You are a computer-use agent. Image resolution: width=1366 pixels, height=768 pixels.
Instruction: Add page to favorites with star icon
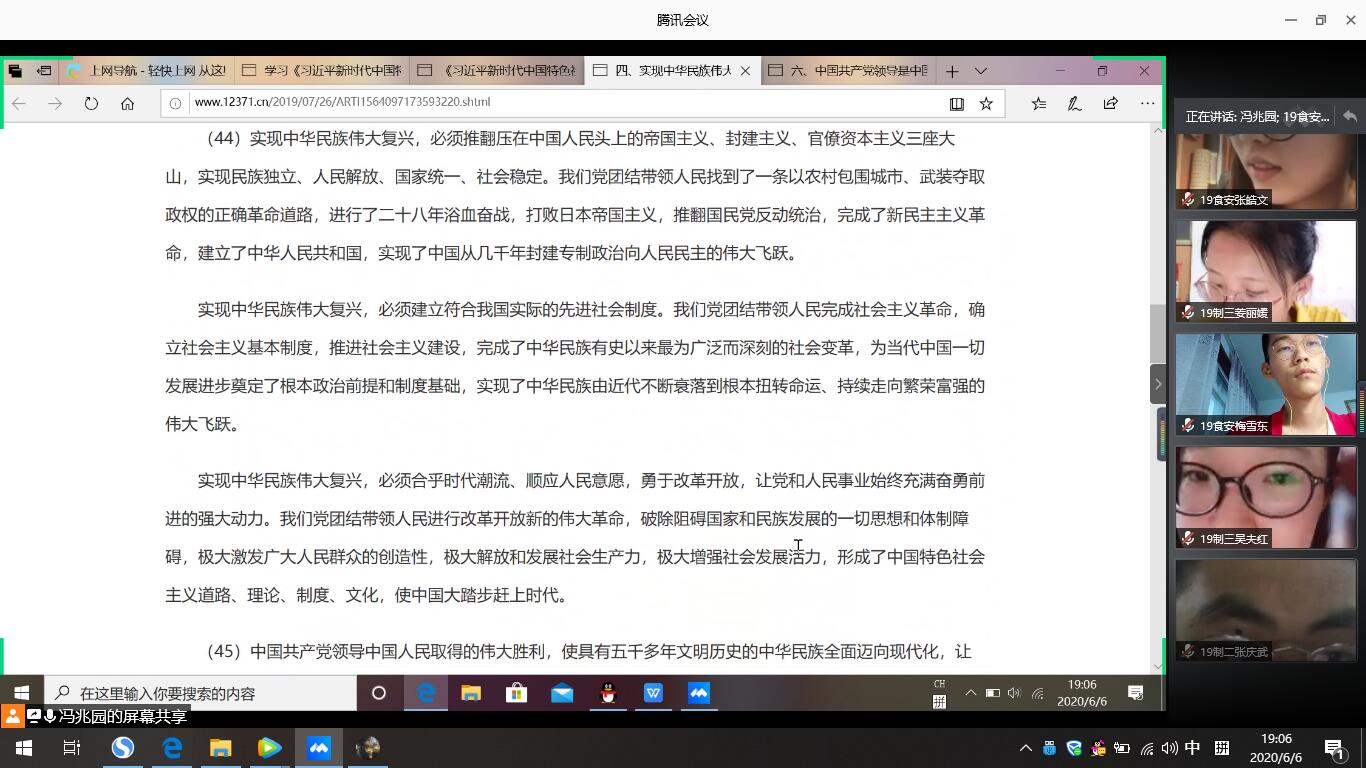tap(986, 103)
